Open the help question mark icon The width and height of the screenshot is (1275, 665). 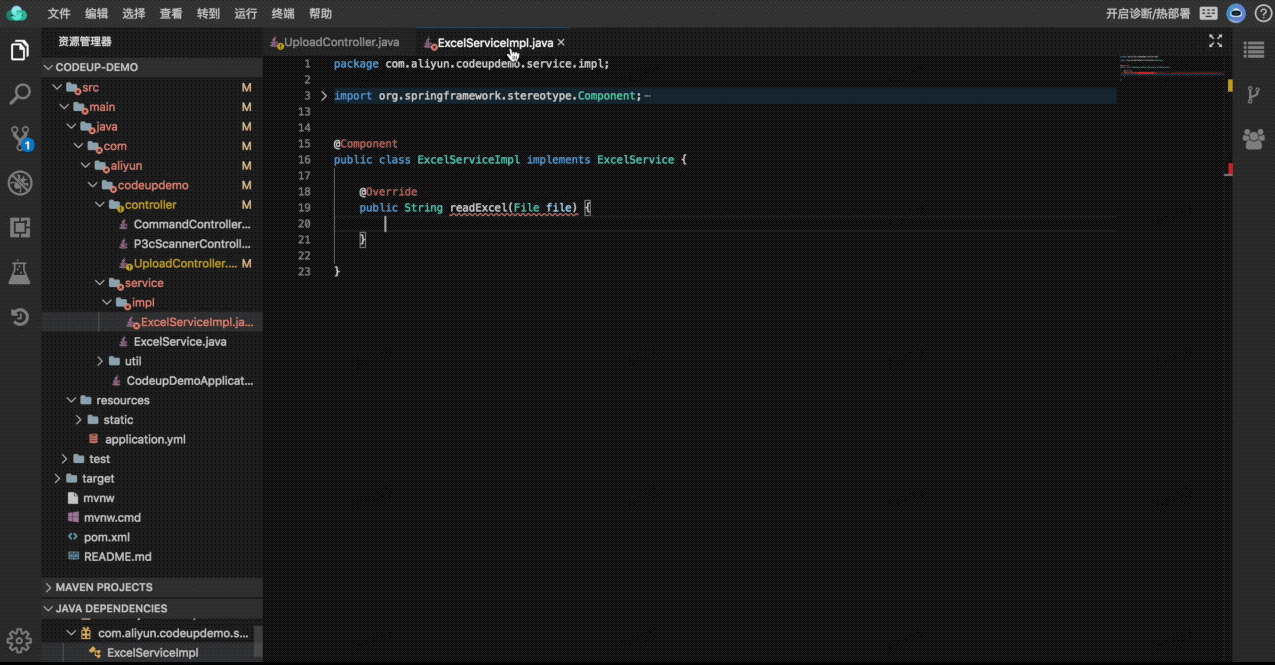coord(1262,13)
